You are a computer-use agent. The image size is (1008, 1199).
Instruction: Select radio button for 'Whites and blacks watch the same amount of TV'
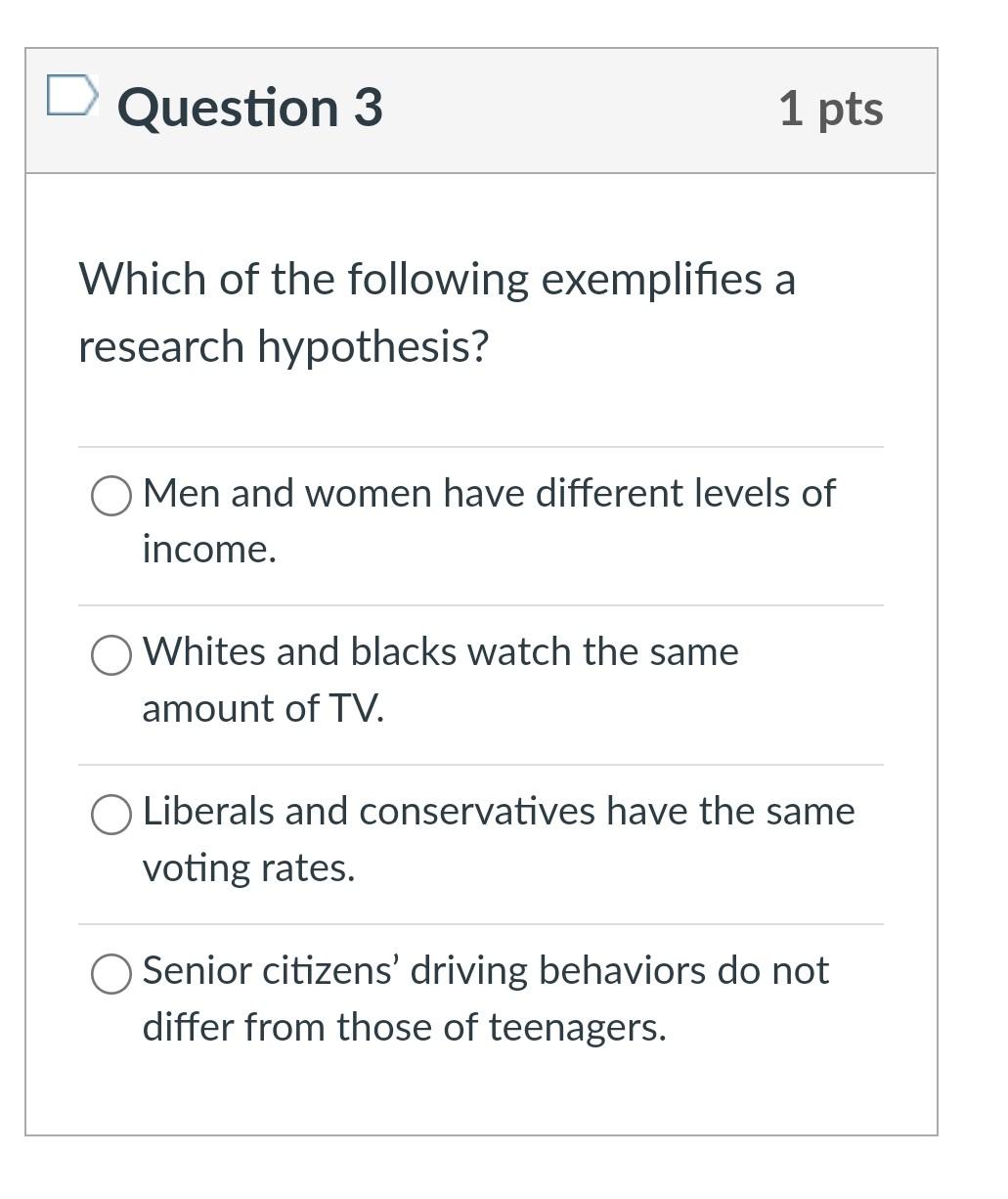pos(110,654)
